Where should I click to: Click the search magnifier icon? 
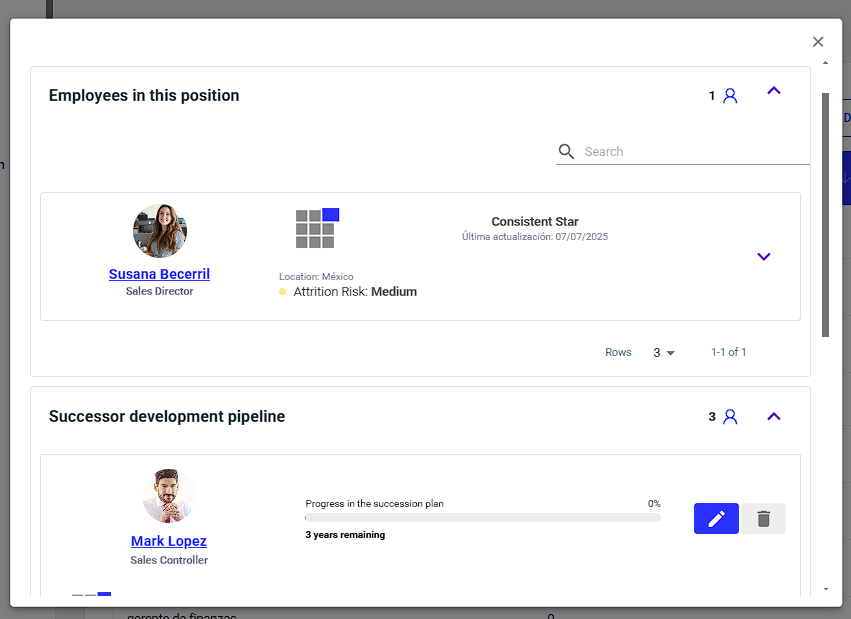566,151
